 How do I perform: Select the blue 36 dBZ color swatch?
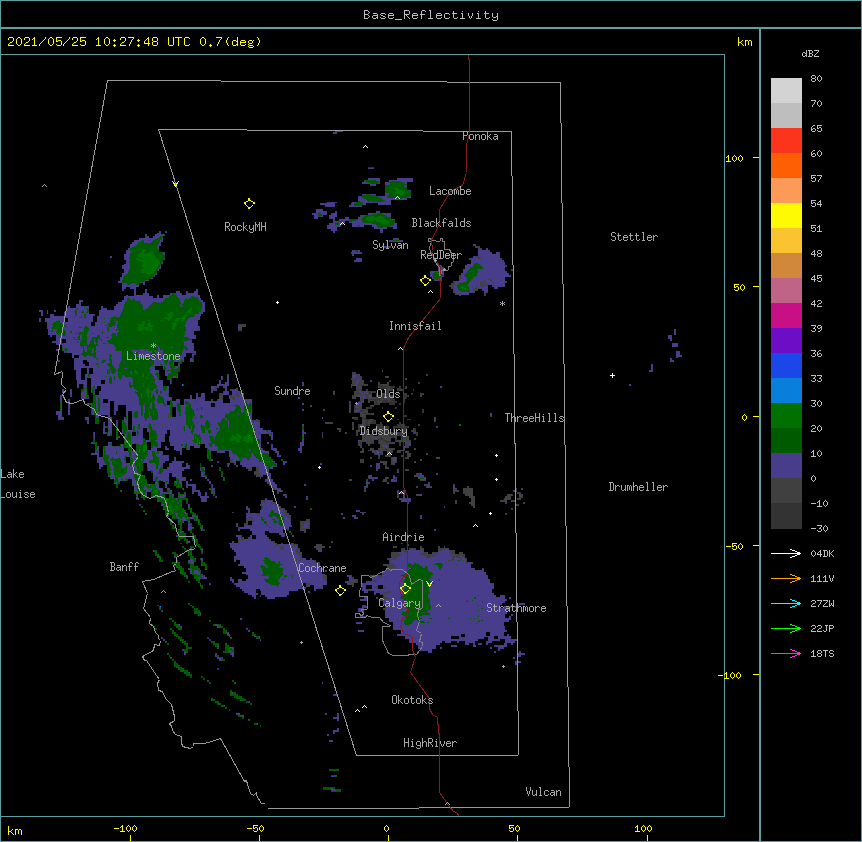tap(786, 365)
